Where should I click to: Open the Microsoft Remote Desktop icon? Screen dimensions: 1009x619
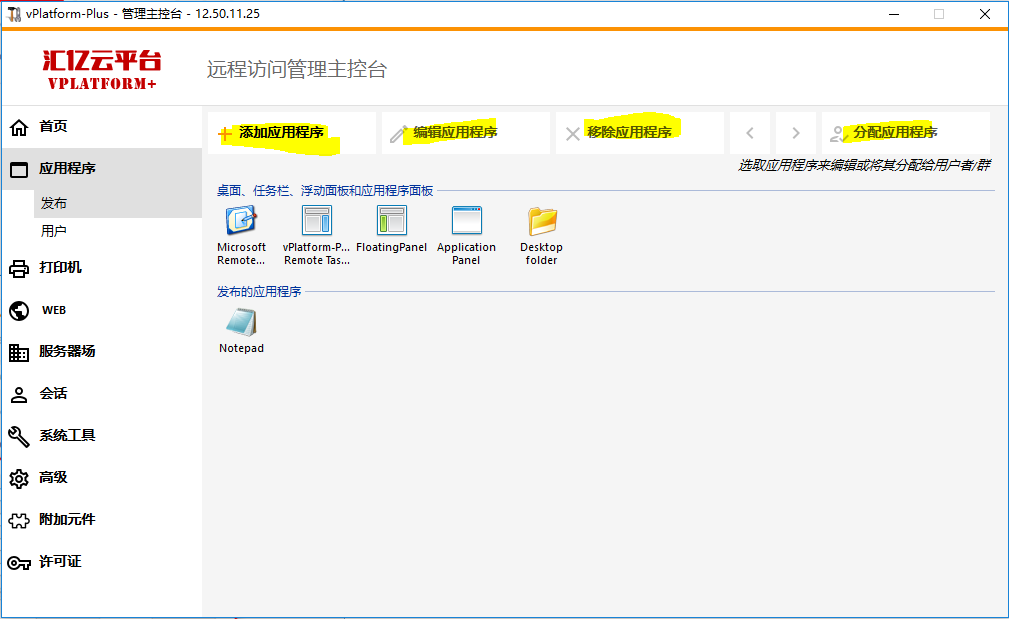[x=241, y=222]
